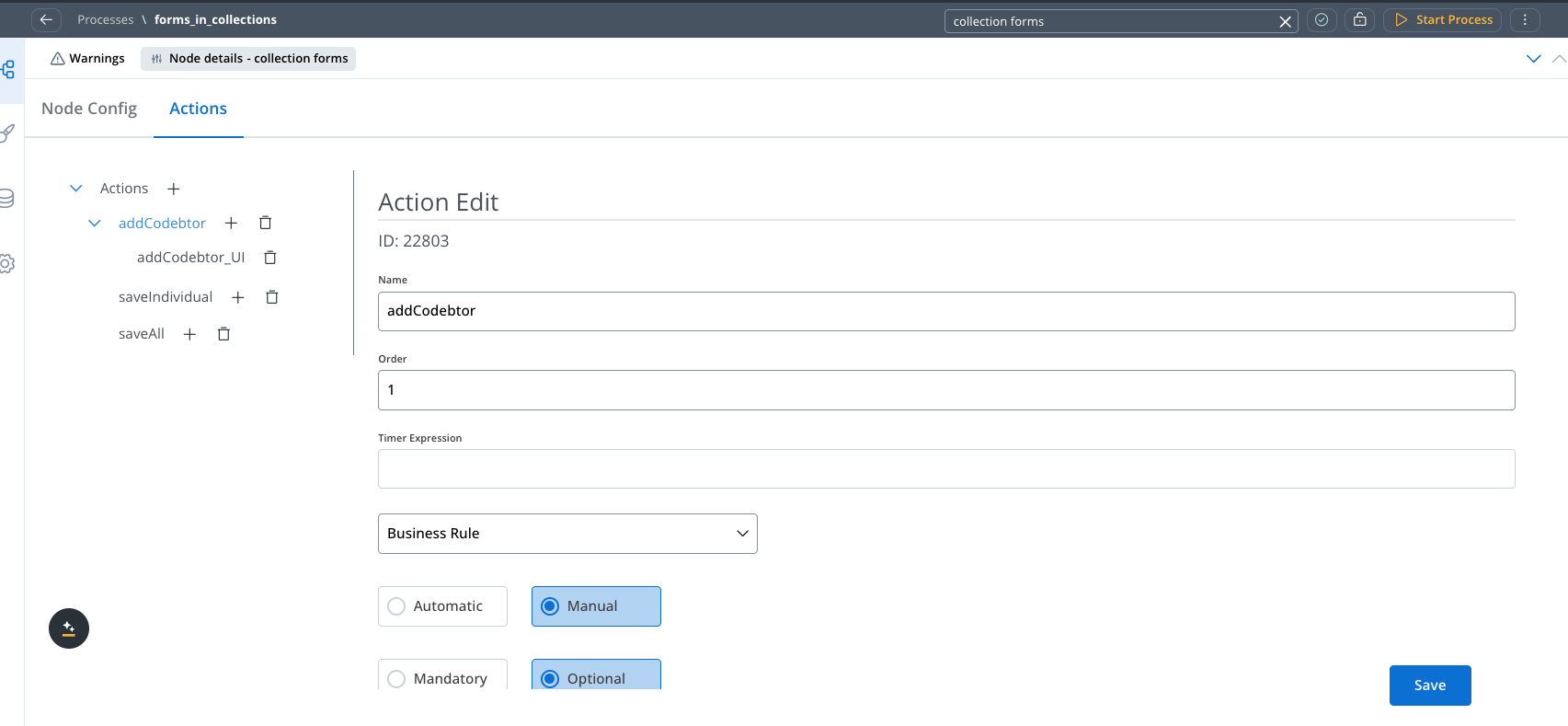Delete the addCodebtor_UI item
Image resolution: width=1568 pixels, height=726 pixels.
click(270, 258)
